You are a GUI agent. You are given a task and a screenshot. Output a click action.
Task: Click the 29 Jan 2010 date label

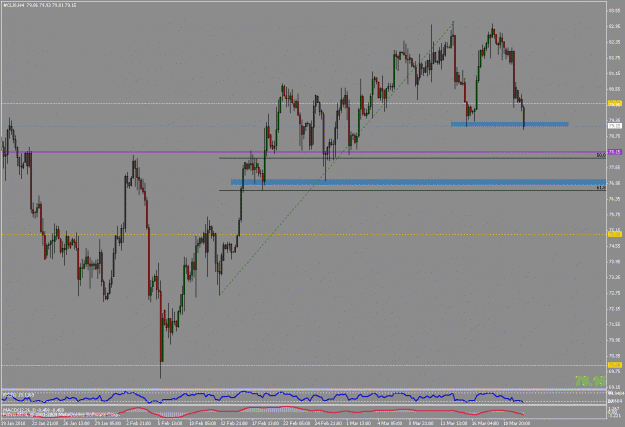click(13, 423)
